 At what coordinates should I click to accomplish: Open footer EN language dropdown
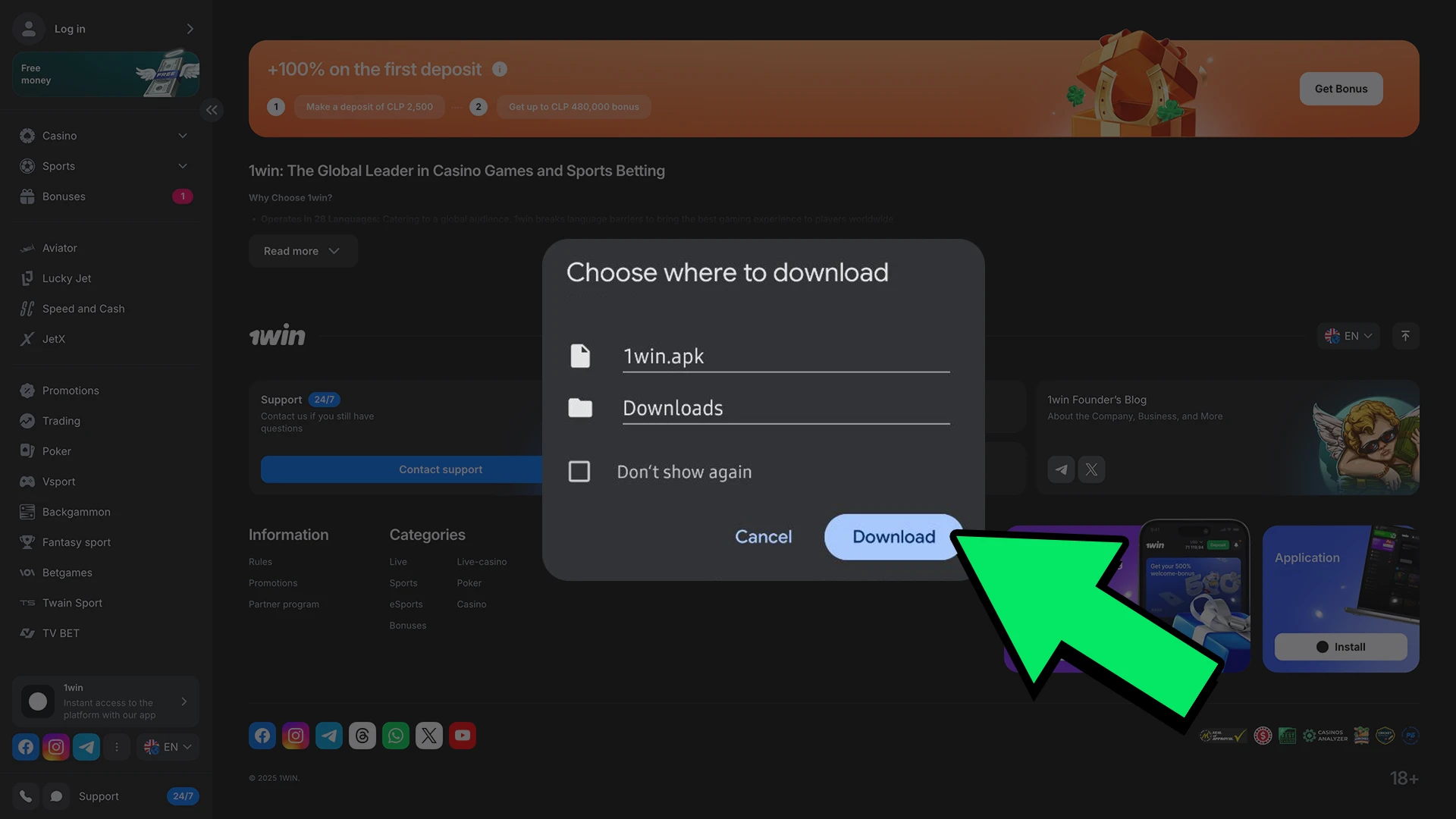(1348, 336)
